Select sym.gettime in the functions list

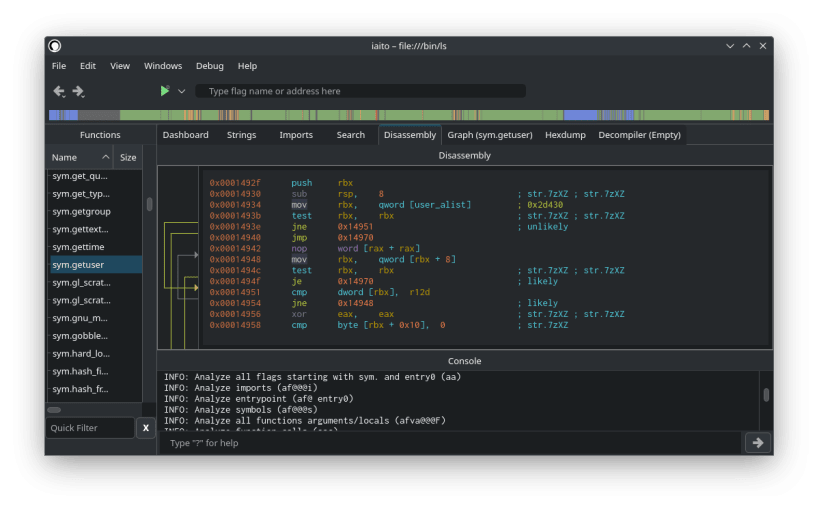pyautogui.click(x=78, y=247)
